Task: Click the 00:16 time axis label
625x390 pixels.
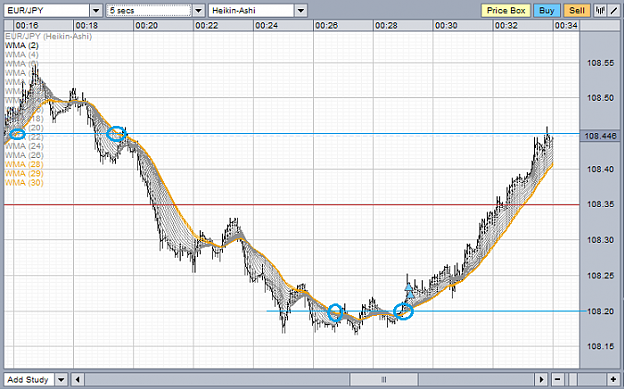Action: (x=27, y=26)
